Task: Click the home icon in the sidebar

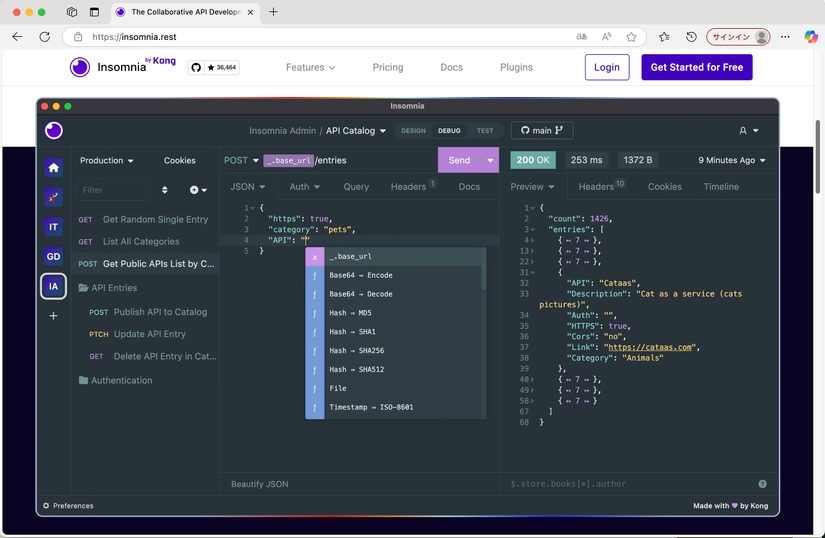Action: tap(53, 167)
